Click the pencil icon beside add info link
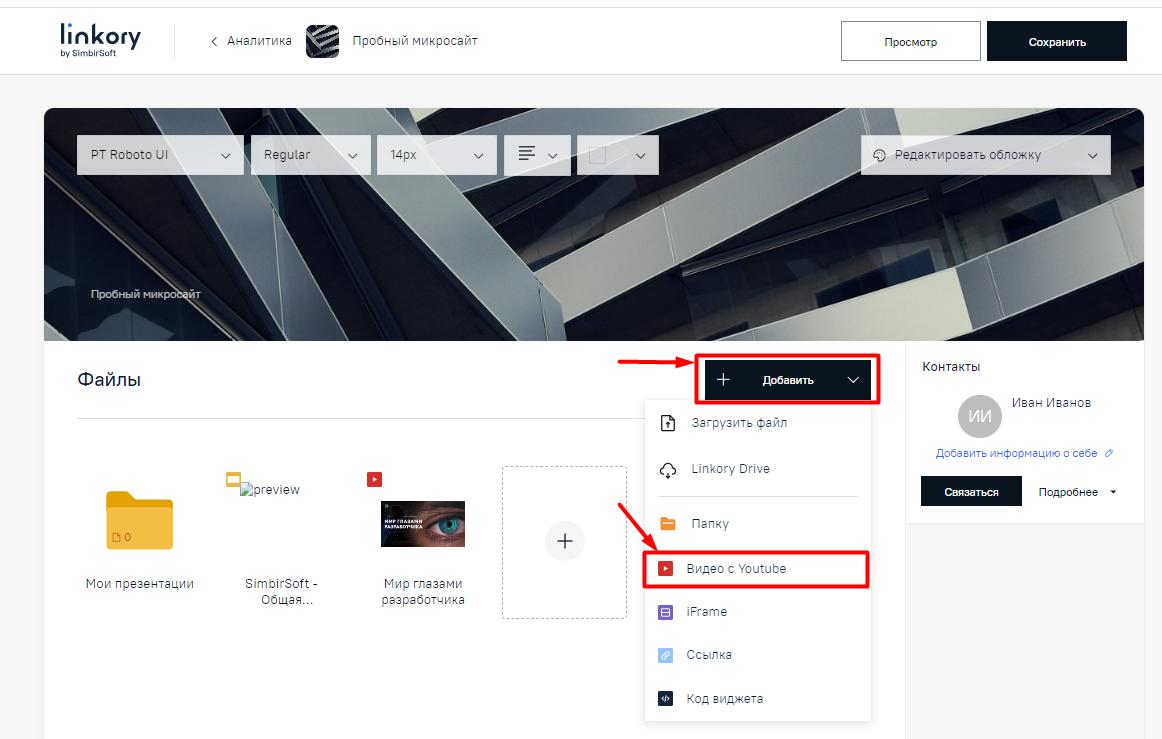This screenshot has height=739, width=1162. coord(1109,453)
